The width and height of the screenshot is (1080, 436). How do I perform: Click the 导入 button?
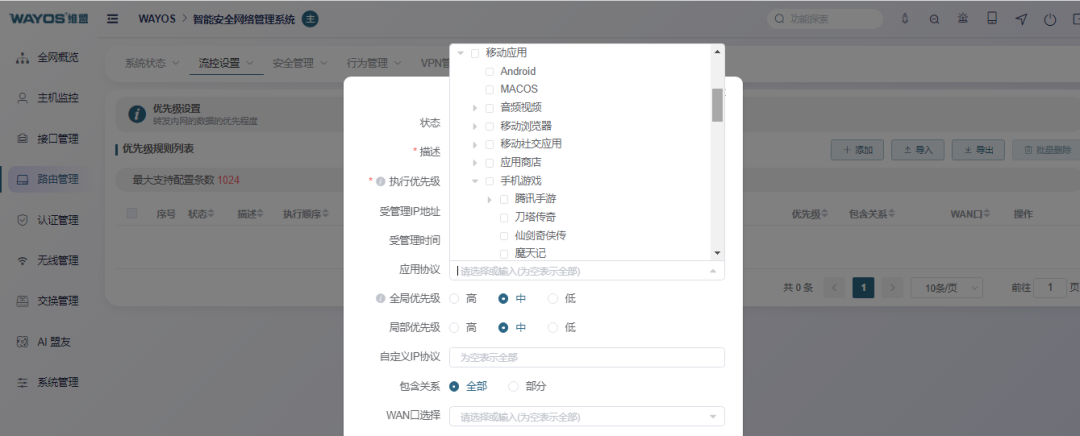pos(917,149)
